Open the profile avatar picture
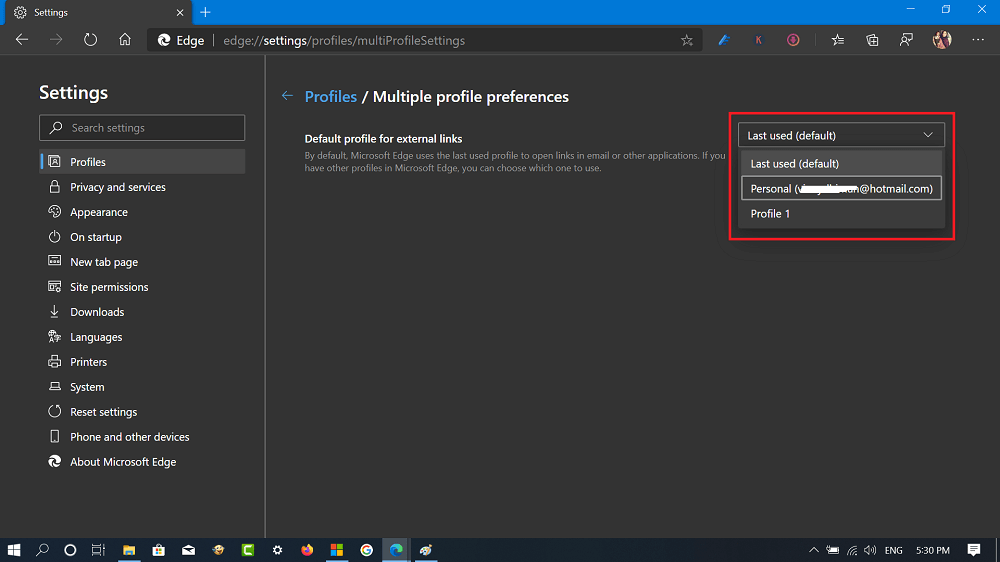 (942, 40)
